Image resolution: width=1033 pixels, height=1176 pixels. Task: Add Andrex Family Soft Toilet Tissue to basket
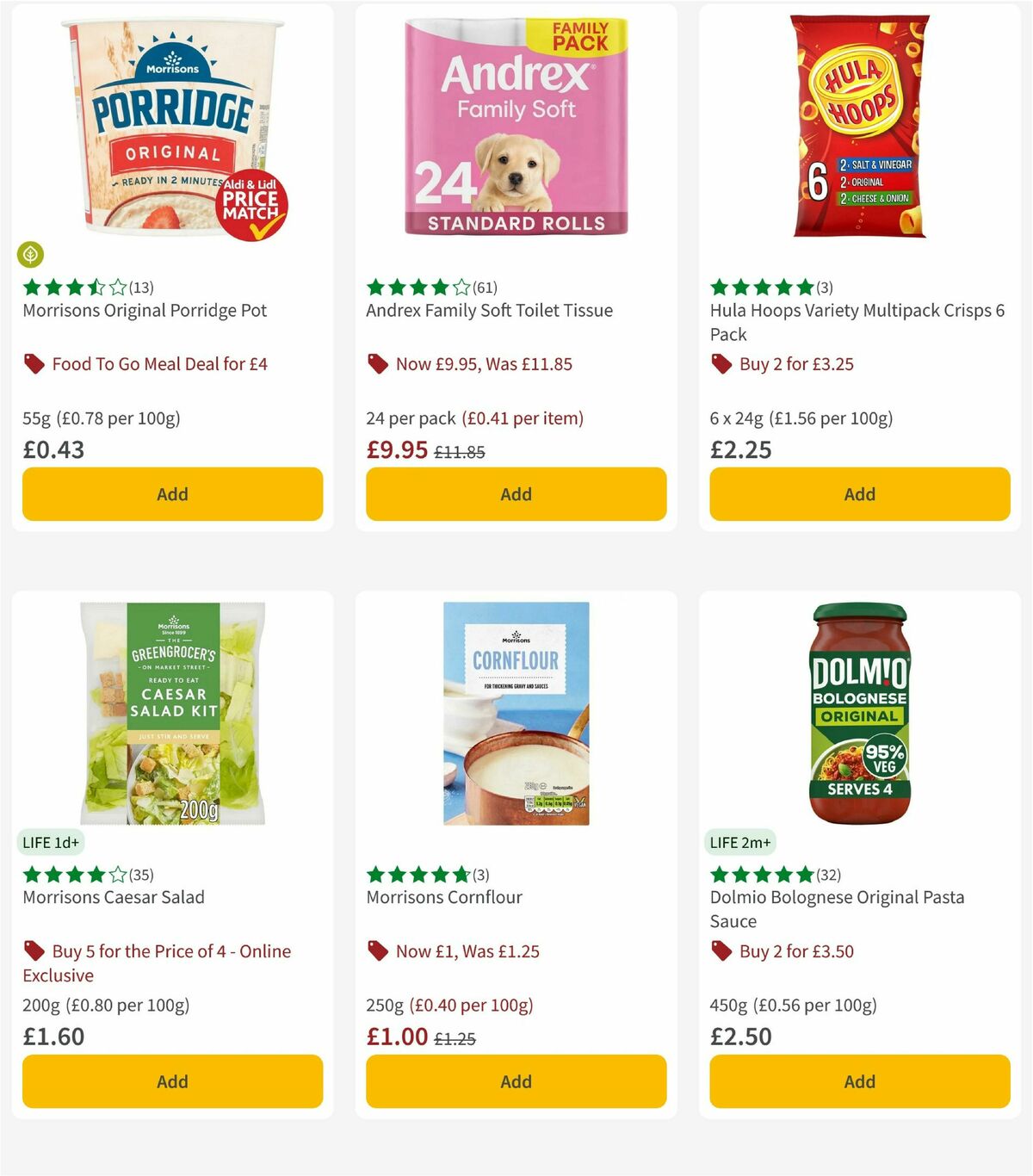coord(516,494)
